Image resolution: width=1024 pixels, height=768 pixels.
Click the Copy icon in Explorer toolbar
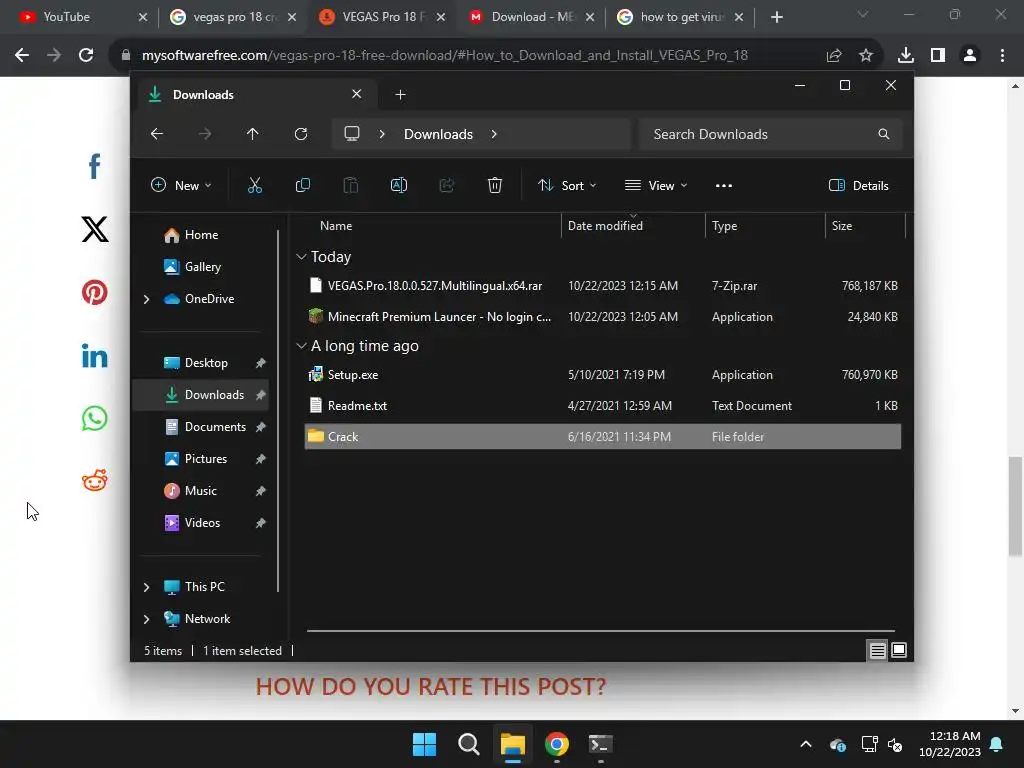tap(302, 185)
